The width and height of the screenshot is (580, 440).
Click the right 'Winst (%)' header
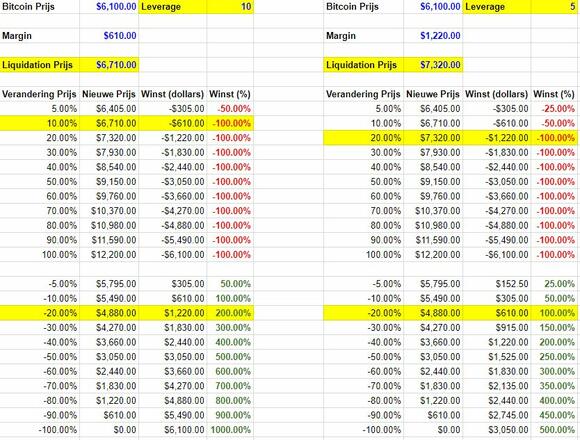click(x=554, y=94)
